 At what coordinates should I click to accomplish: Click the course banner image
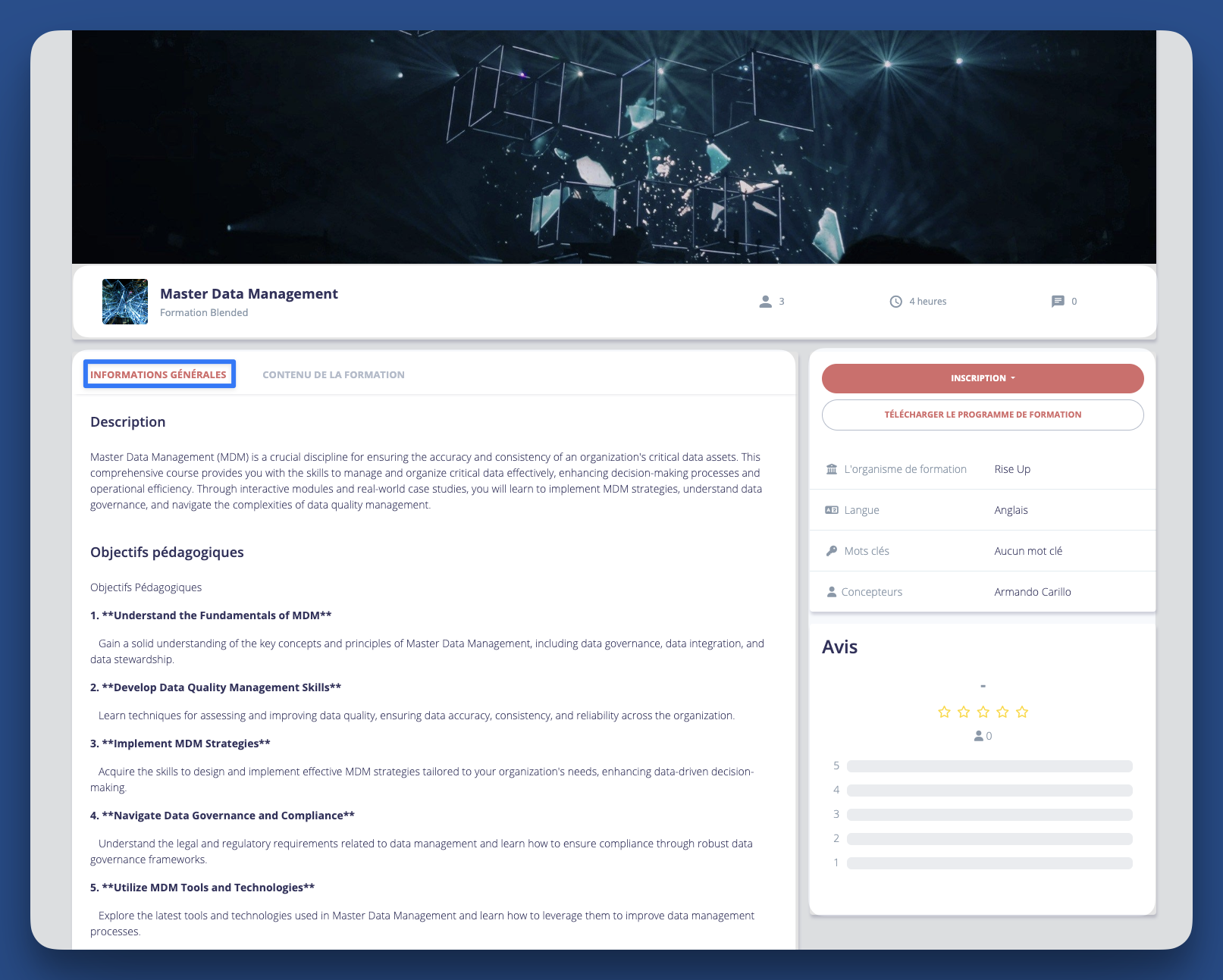(614, 147)
